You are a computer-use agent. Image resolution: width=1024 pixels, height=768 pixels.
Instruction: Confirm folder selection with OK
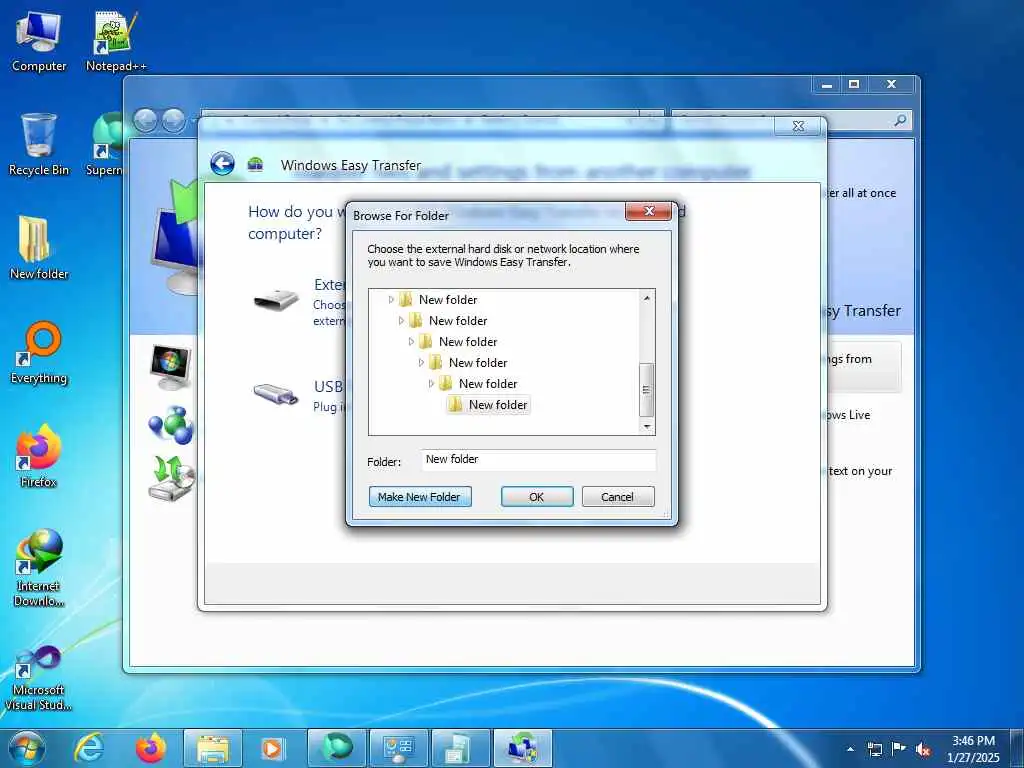coord(537,496)
